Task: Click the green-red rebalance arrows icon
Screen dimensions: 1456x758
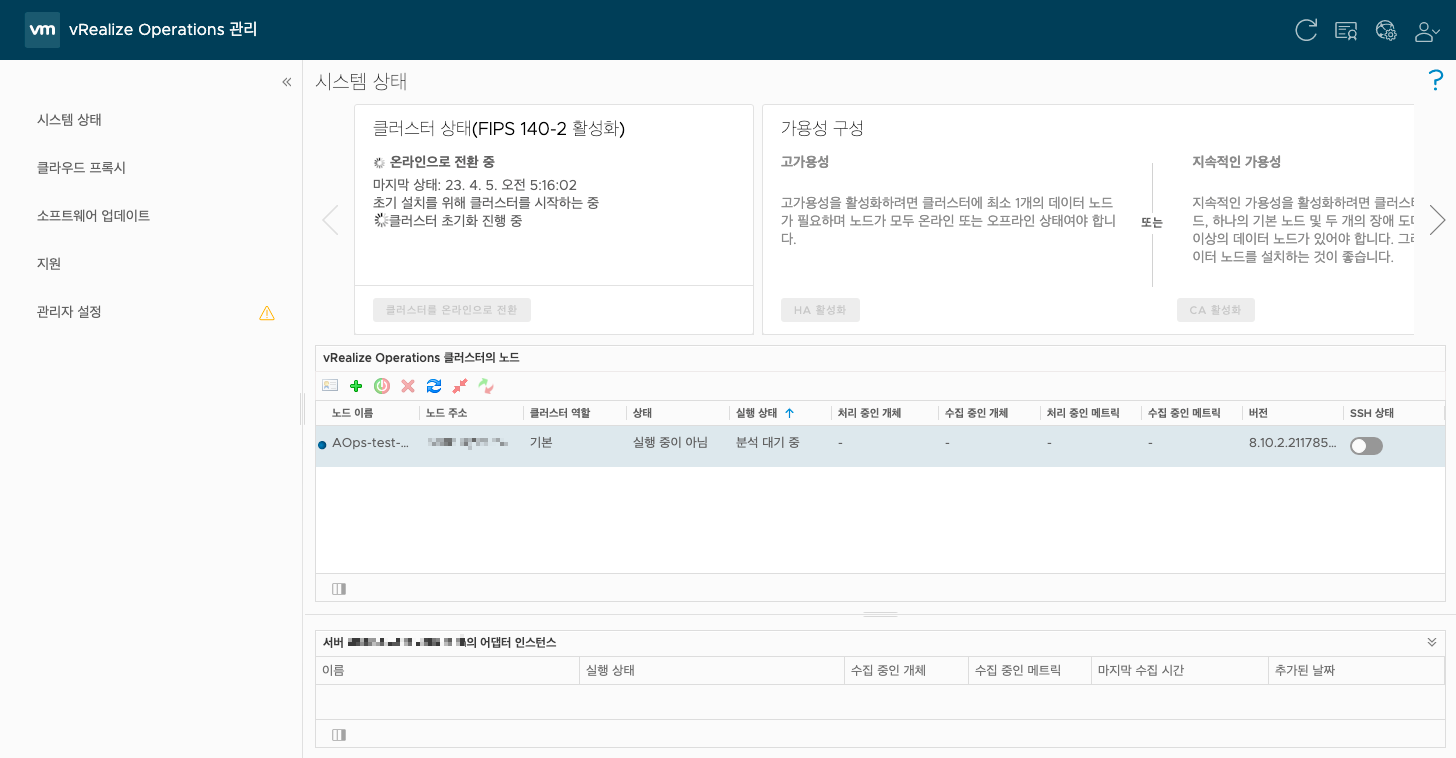Action: click(486, 385)
